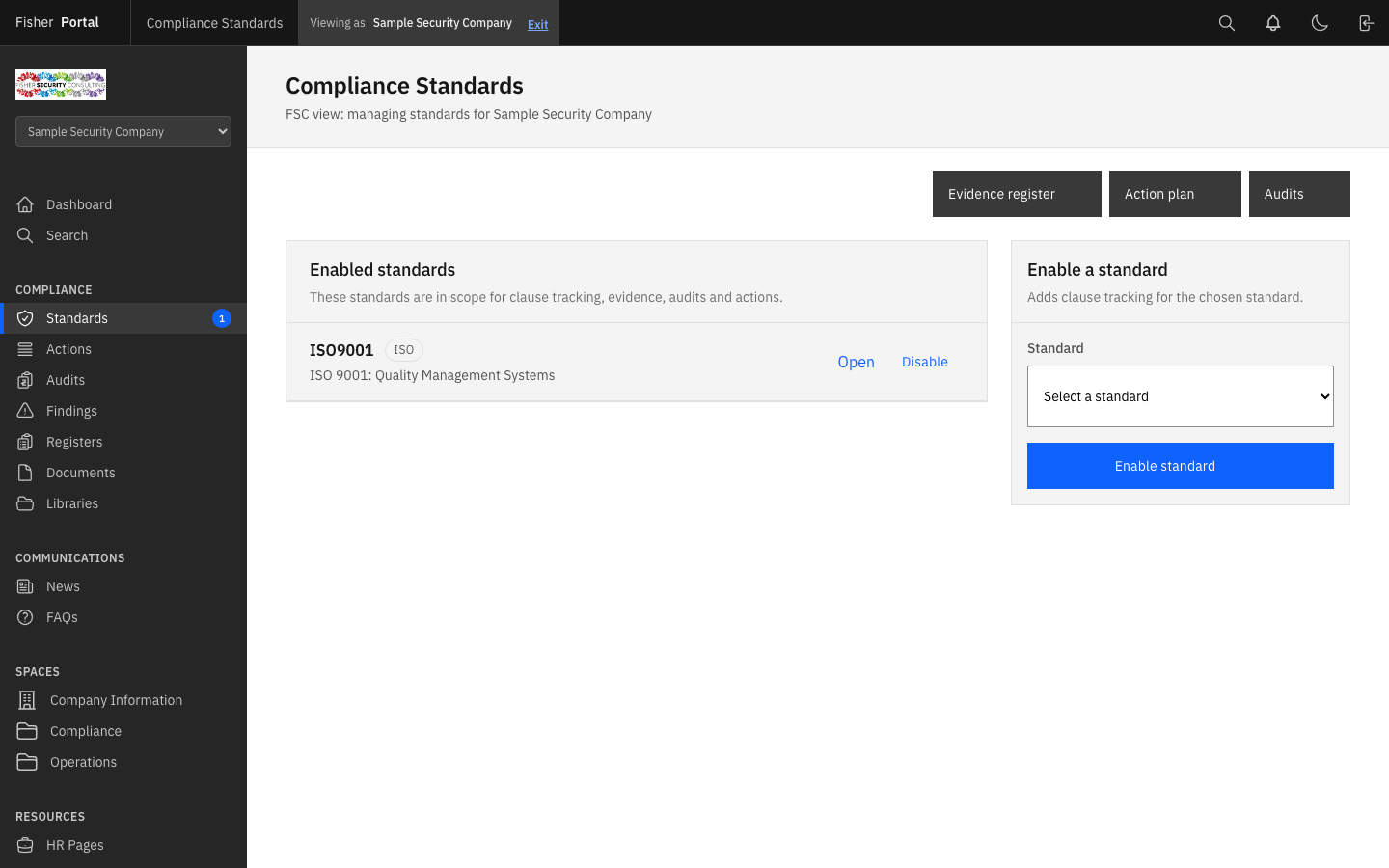Open the notifications bell icon
The height and width of the screenshot is (868, 1389).
(1272, 22)
